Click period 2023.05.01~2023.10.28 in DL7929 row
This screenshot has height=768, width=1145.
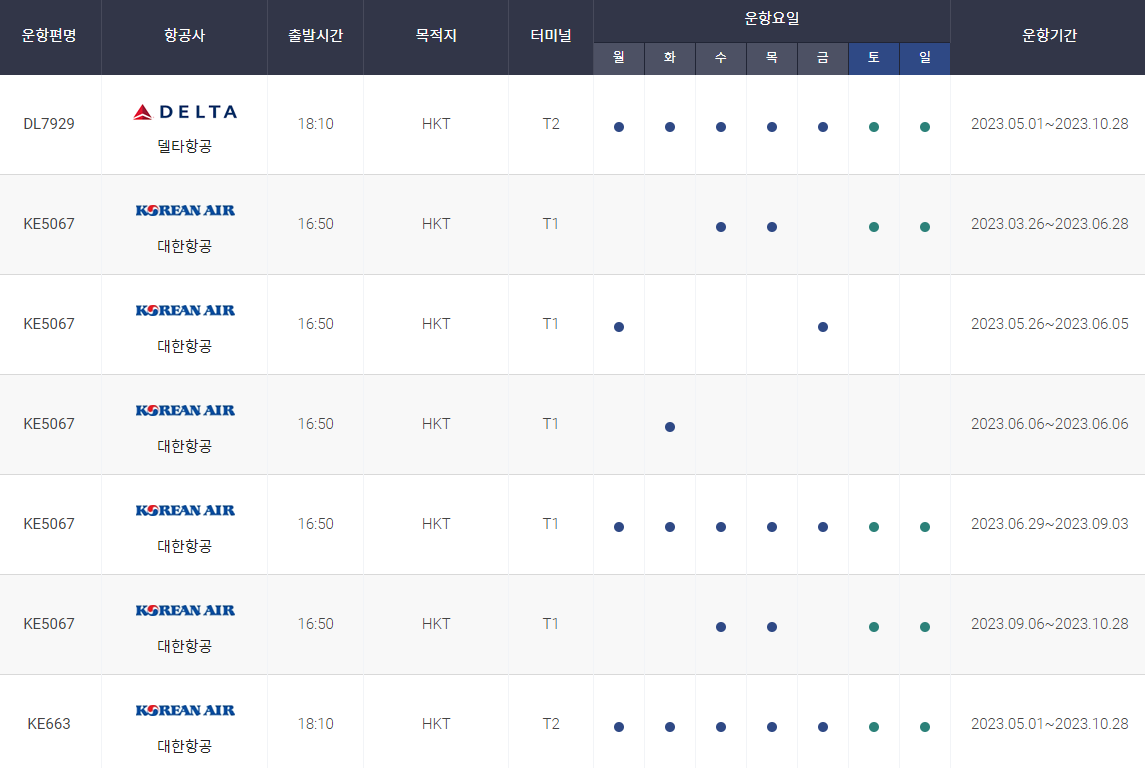(1049, 124)
